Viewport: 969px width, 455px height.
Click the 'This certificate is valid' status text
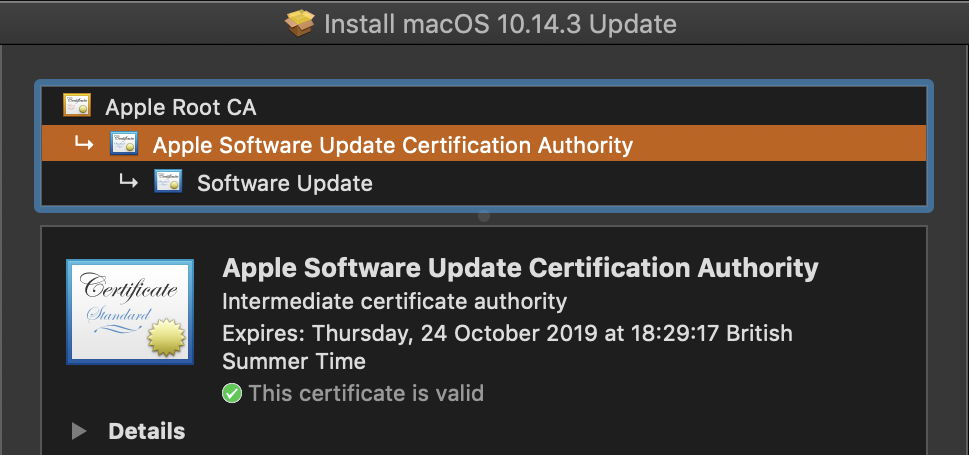coord(366,393)
